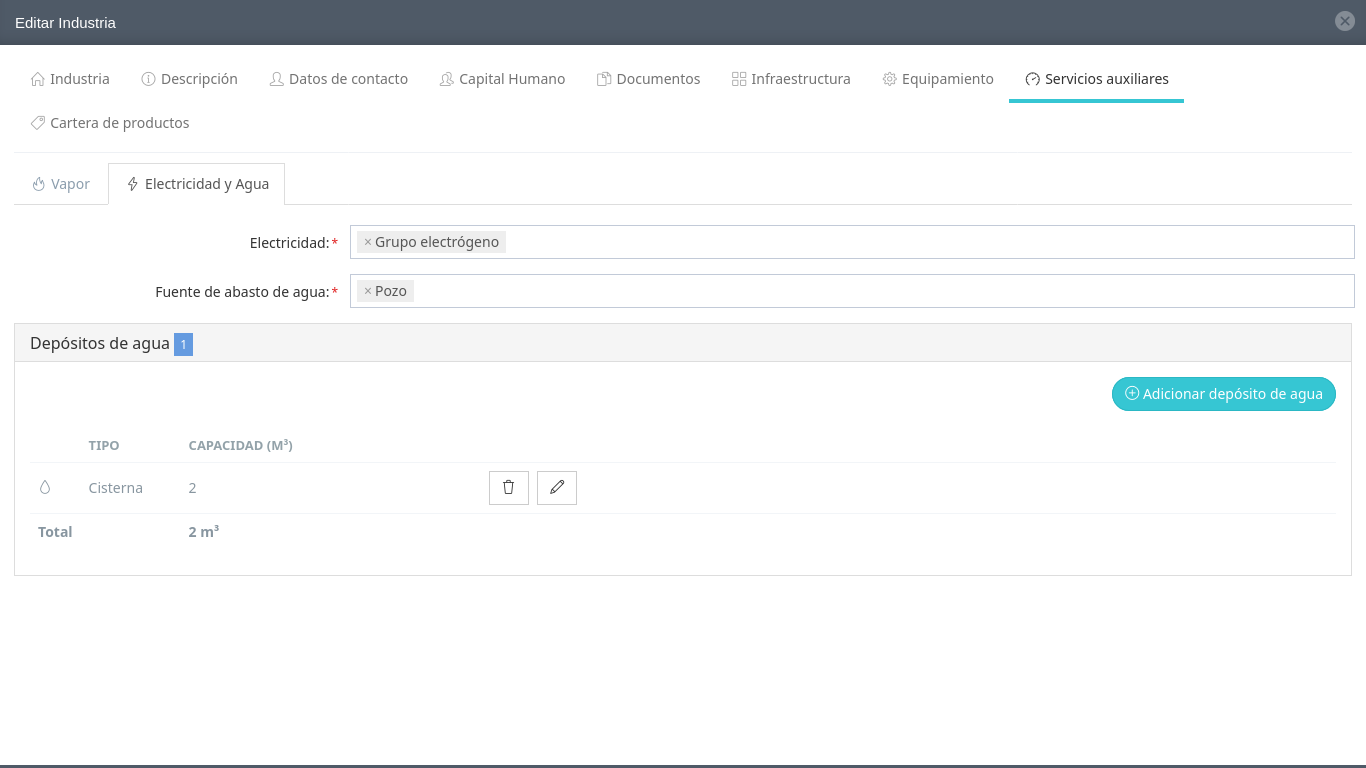Go to the Industria tab

click(70, 79)
